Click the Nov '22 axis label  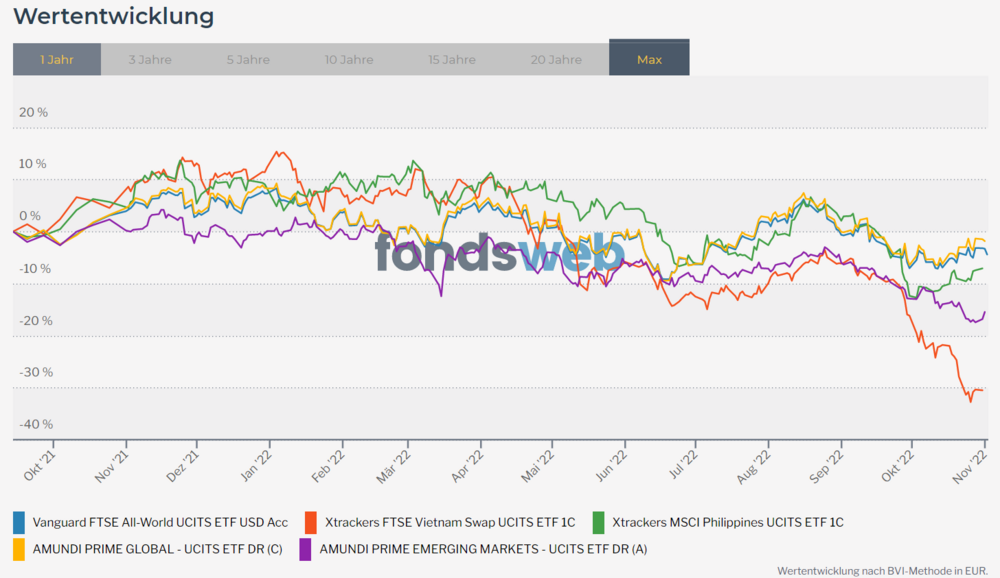coord(970,465)
